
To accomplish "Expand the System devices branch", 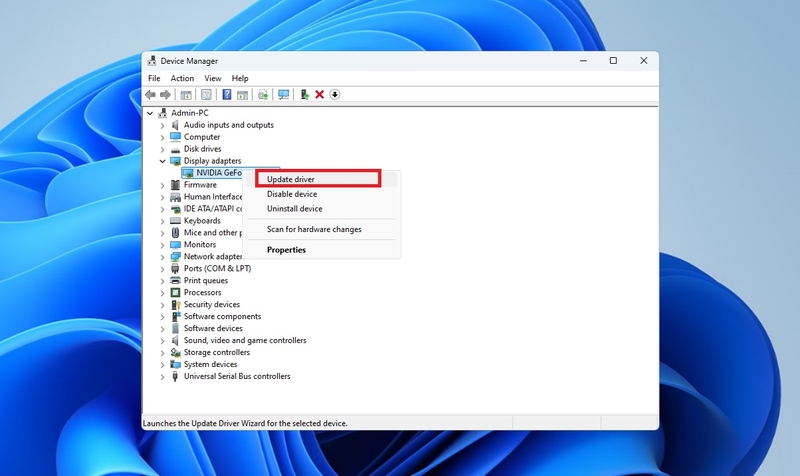I will [162, 365].
